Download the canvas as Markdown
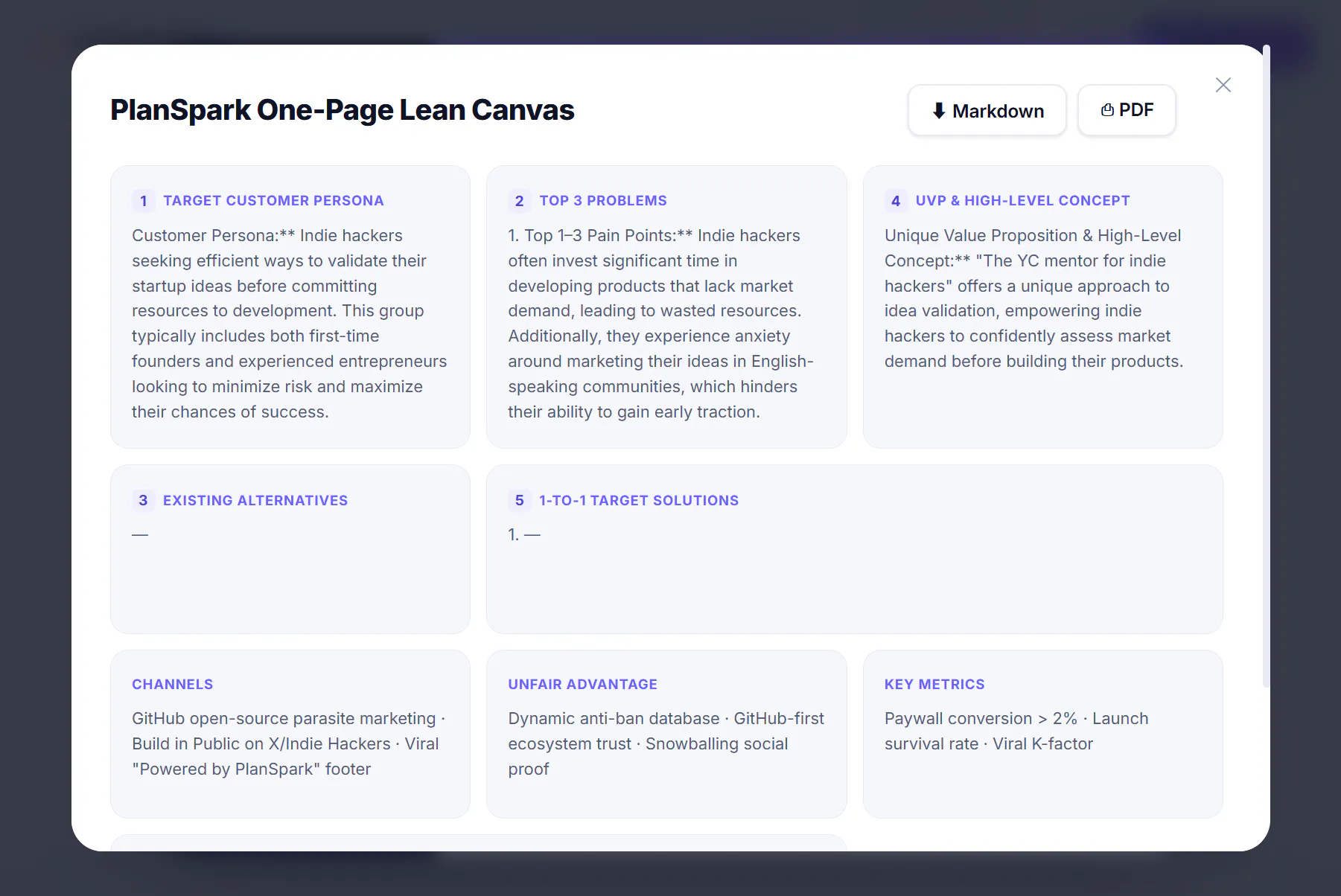The height and width of the screenshot is (896, 1341). point(987,110)
